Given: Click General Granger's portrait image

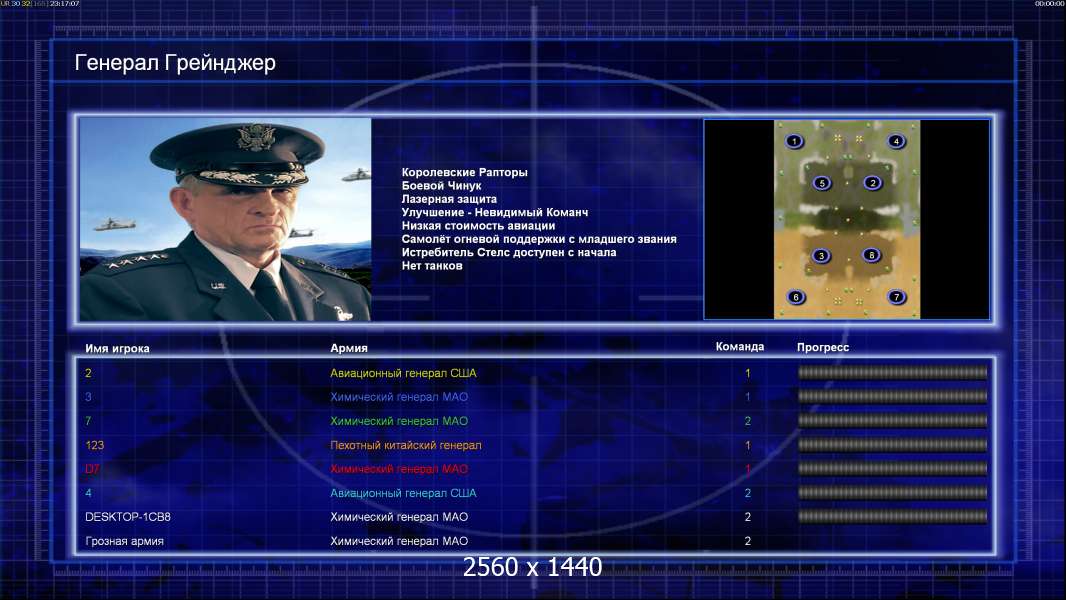Looking at the screenshot, I should (x=225, y=219).
